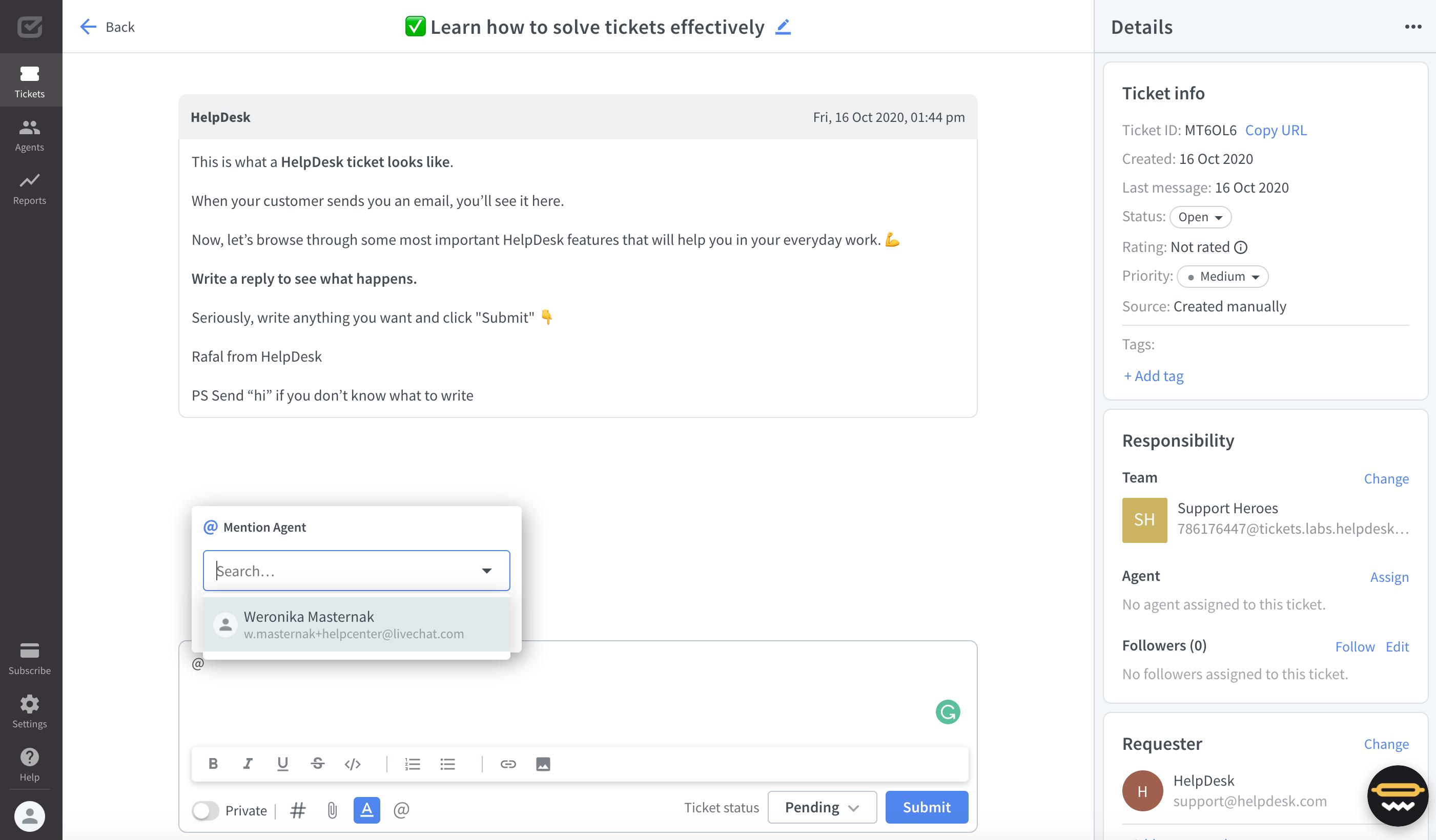Image resolution: width=1436 pixels, height=840 pixels.
Task: Open the Status Open dropdown
Action: 1200,217
